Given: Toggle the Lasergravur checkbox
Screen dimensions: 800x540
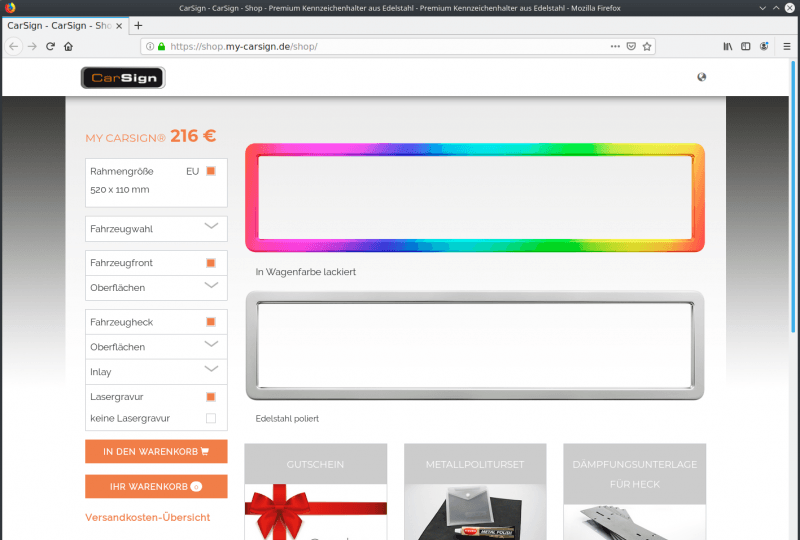Looking at the screenshot, I should click(x=211, y=397).
